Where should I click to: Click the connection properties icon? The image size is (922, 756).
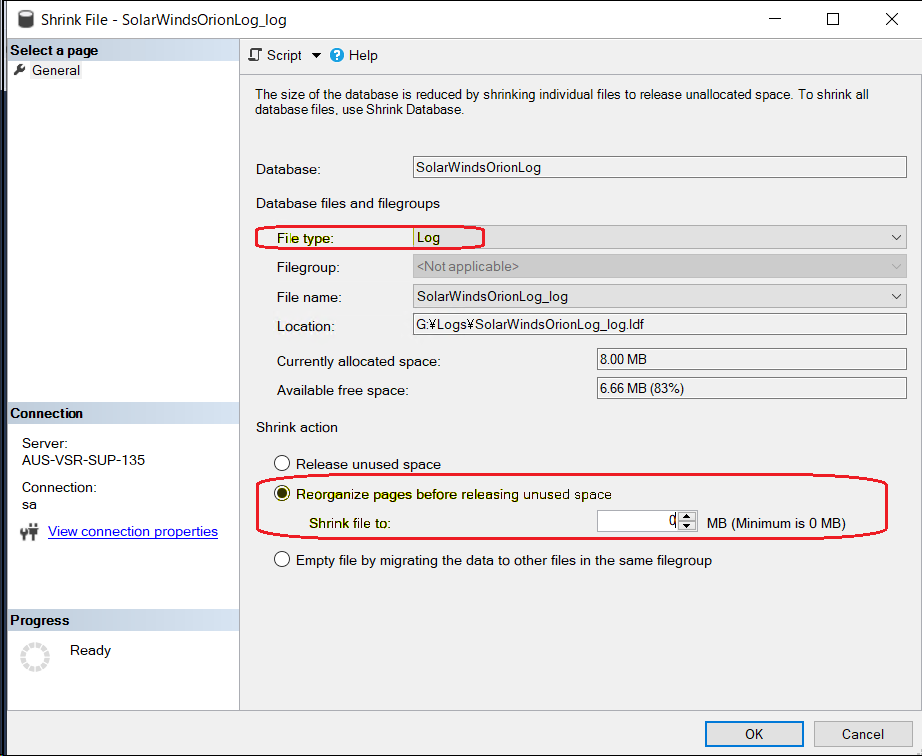coord(28,532)
